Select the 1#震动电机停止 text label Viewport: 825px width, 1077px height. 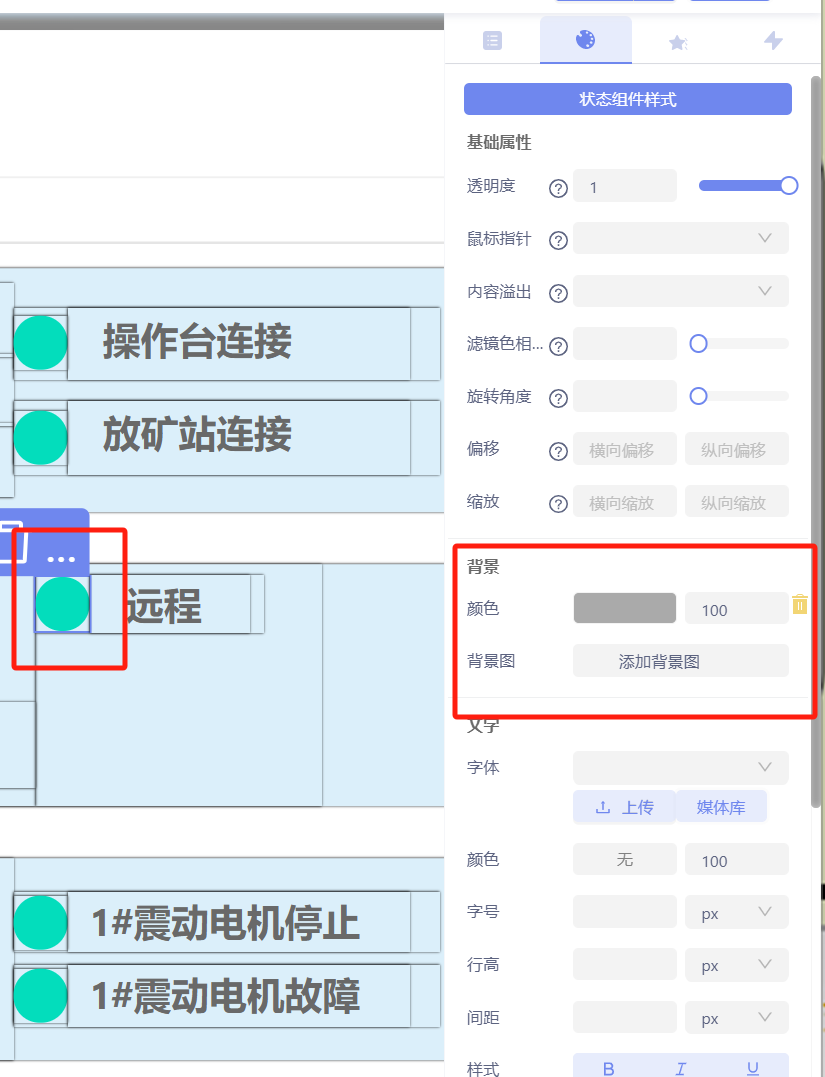[x=225, y=922]
